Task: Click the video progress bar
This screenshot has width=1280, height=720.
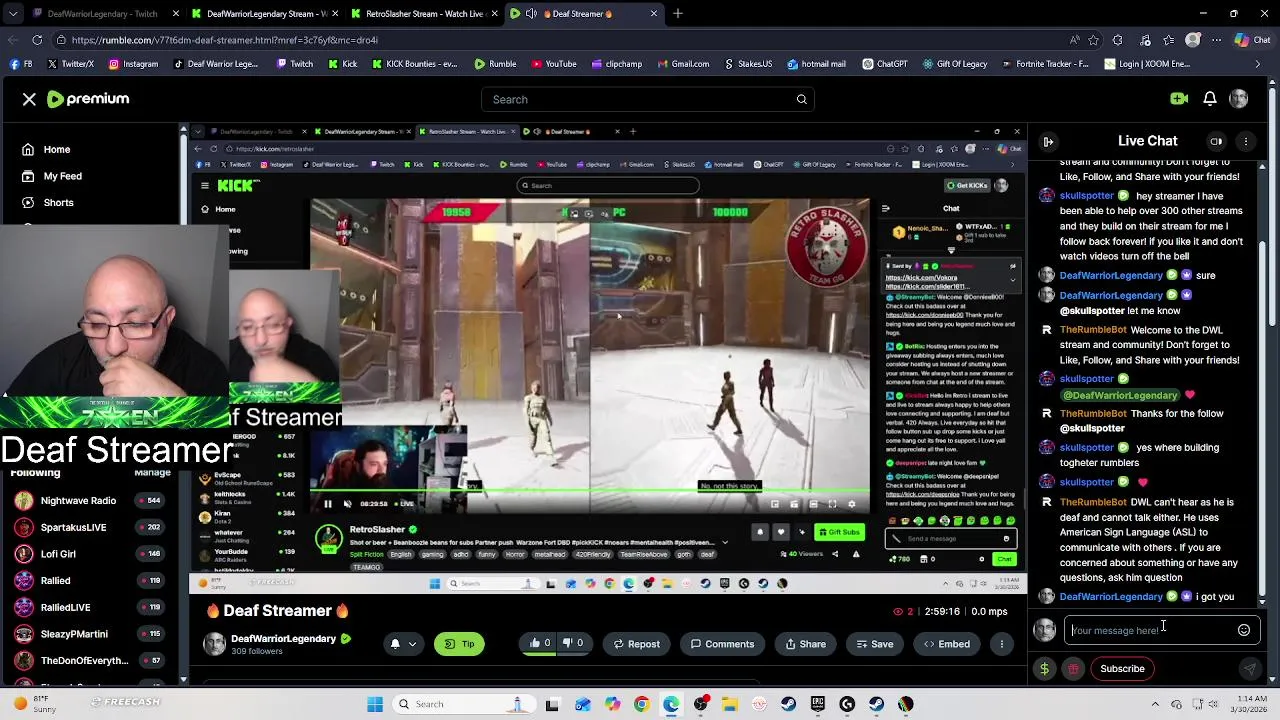Action: [590, 491]
